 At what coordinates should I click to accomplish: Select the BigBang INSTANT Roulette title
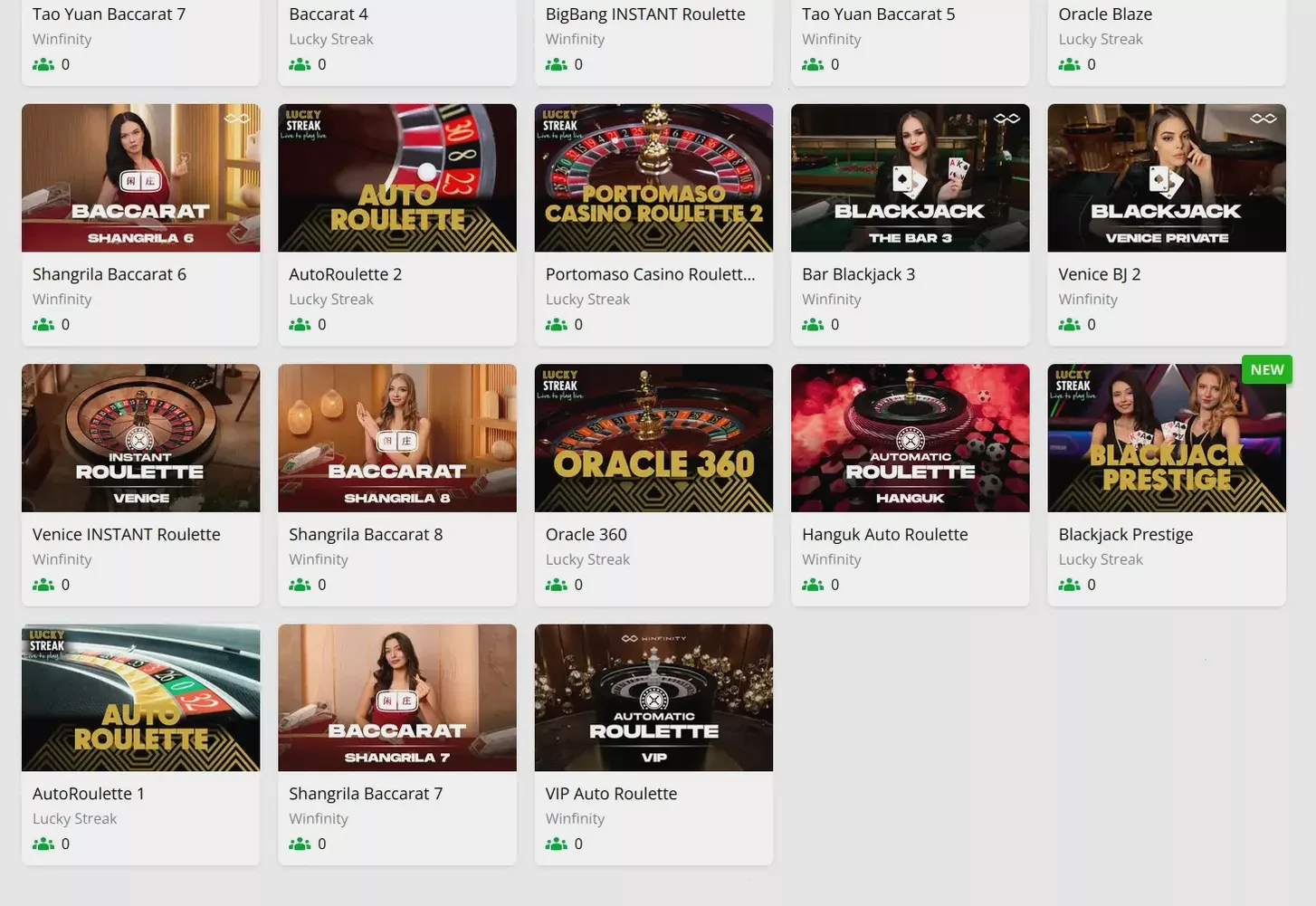tap(645, 14)
